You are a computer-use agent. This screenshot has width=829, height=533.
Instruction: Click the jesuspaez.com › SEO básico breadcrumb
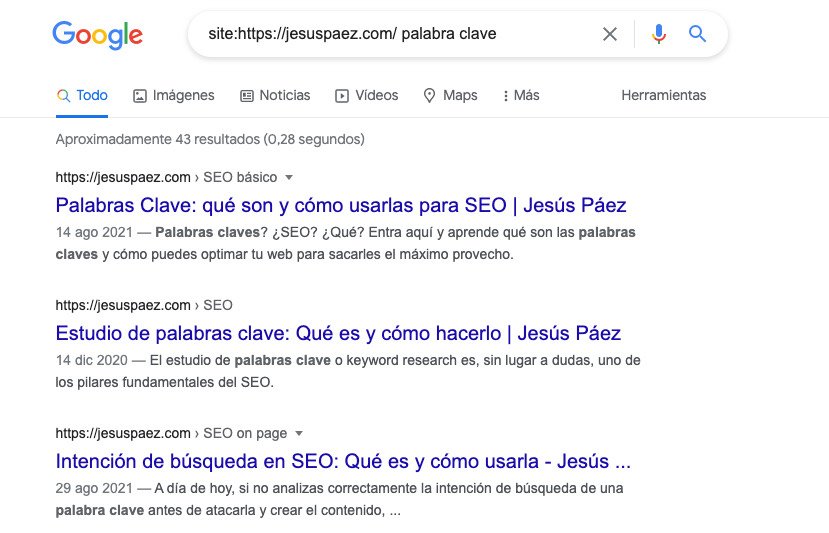point(166,177)
